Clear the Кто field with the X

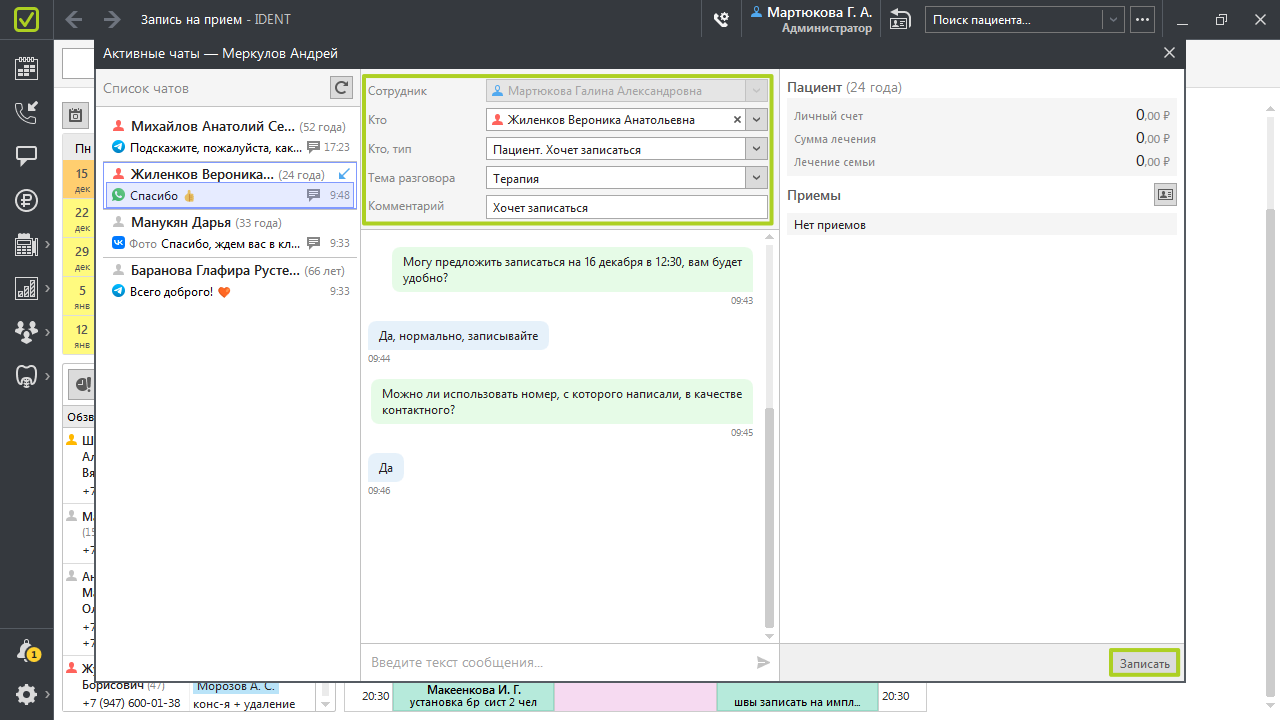point(738,120)
